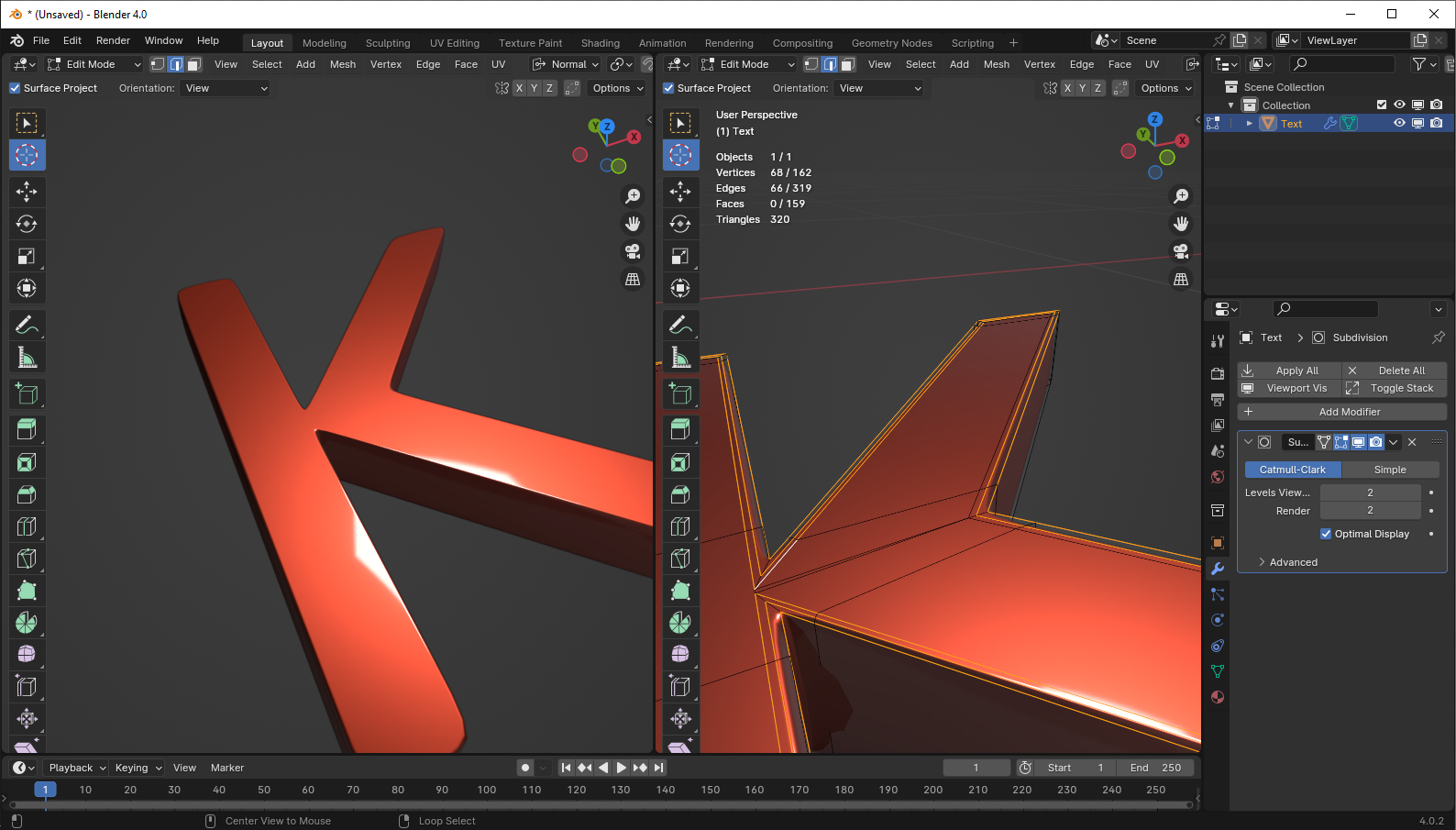
Task: Click Viewport Vis button
Action: [1289, 388]
